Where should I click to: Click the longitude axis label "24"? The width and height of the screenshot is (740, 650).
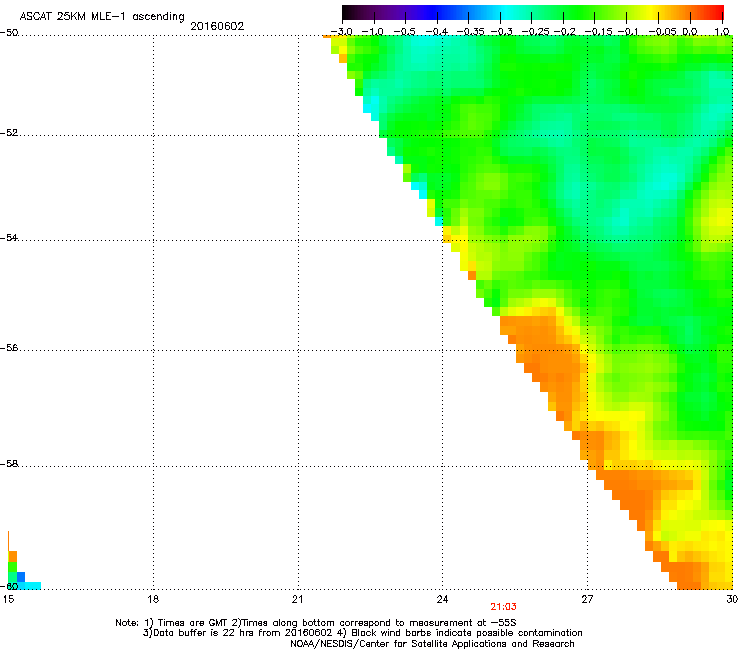click(x=442, y=599)
